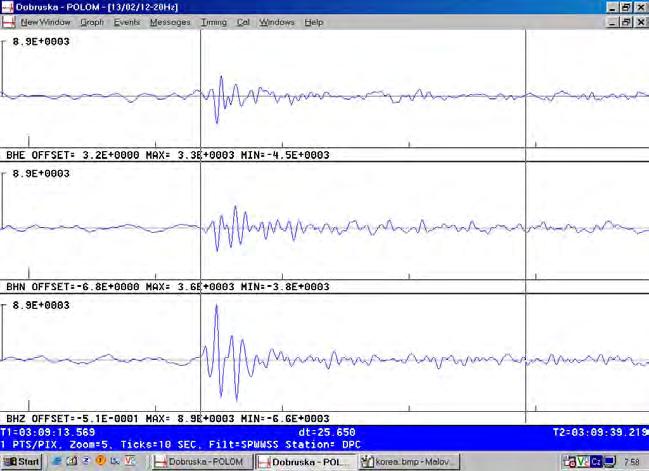Click the BHZ OFFSET channel info line
Image resolution: width=649 pixels, height=471 pixels.
tap(168, 418)
